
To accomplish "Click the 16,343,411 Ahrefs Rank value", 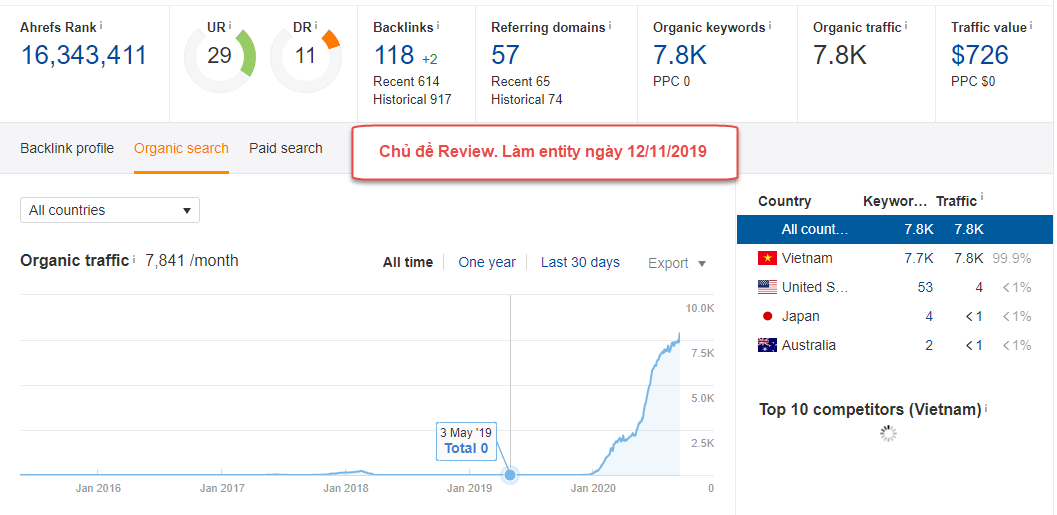I will pos(84,55).
